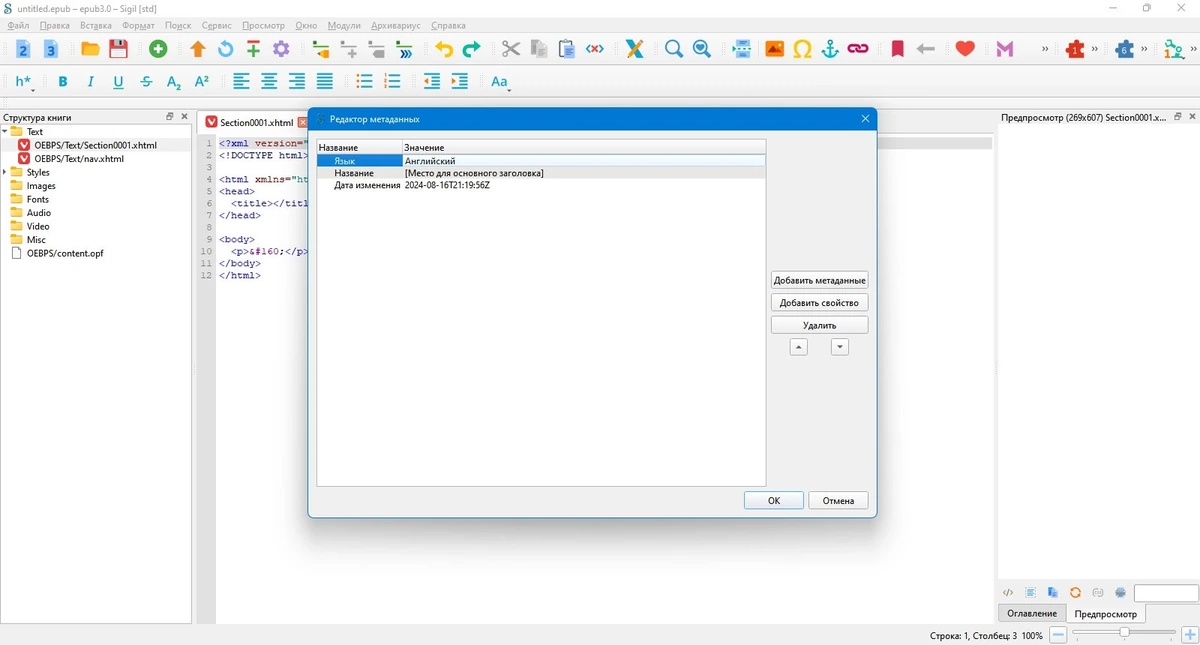Refresh preview with orange circular arrows icon
This screenshot has height=645, width=1200.
[1075, 593]
